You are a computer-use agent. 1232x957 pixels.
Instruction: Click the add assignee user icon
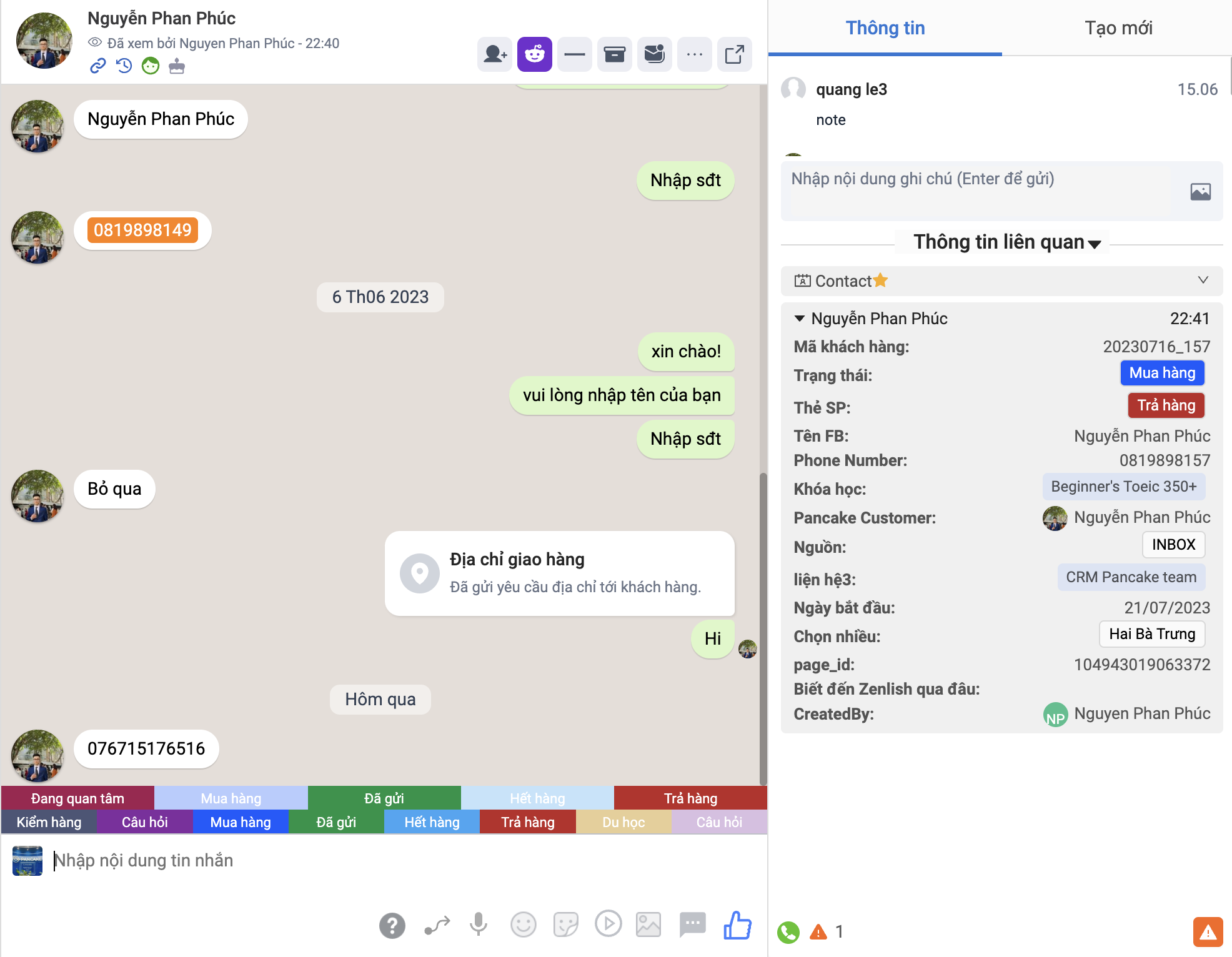tap(495, 55)
